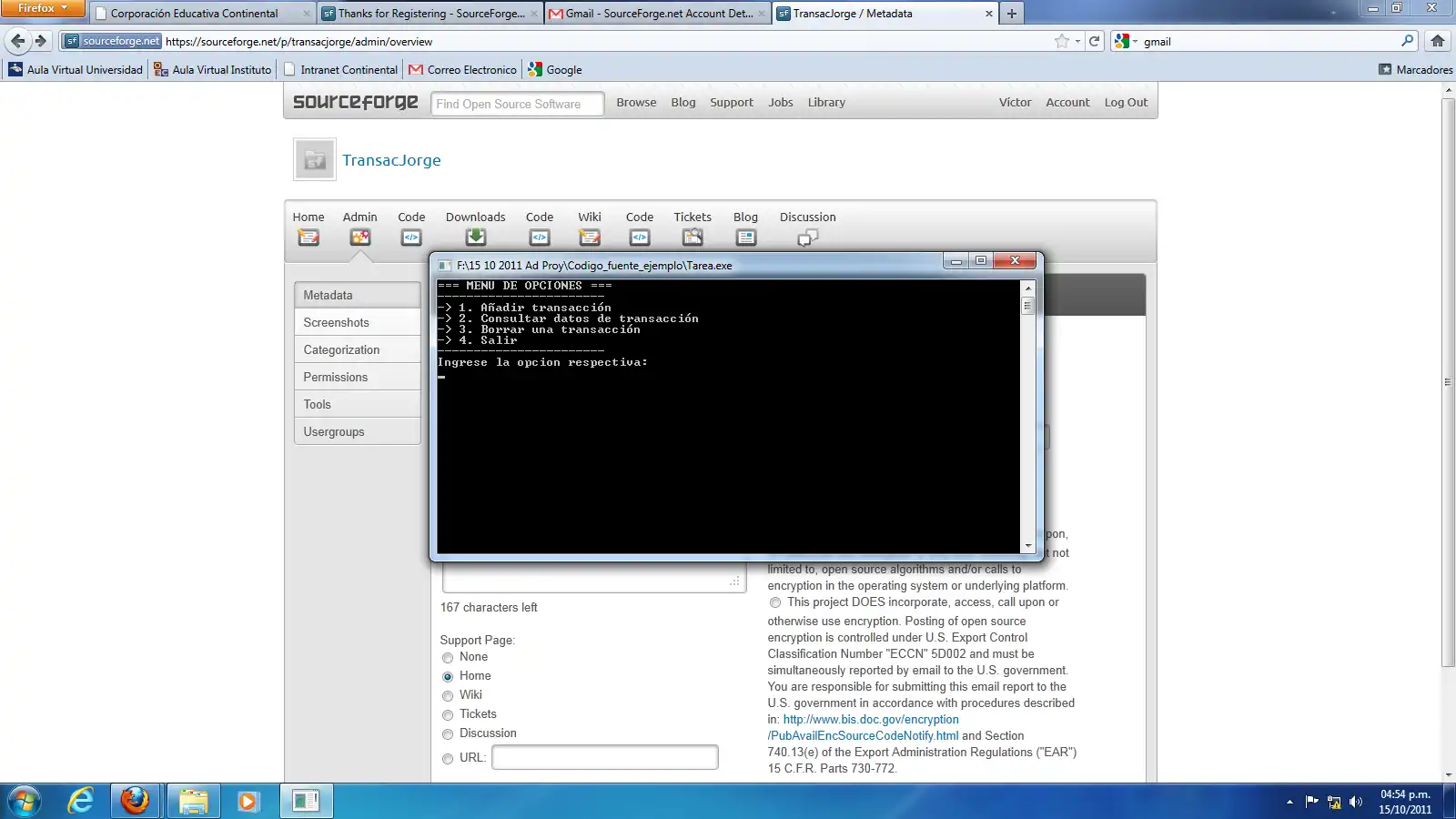Click the Find Open Source Software search field
This screenshot has height=819, width=1456.
coord(517,104)
